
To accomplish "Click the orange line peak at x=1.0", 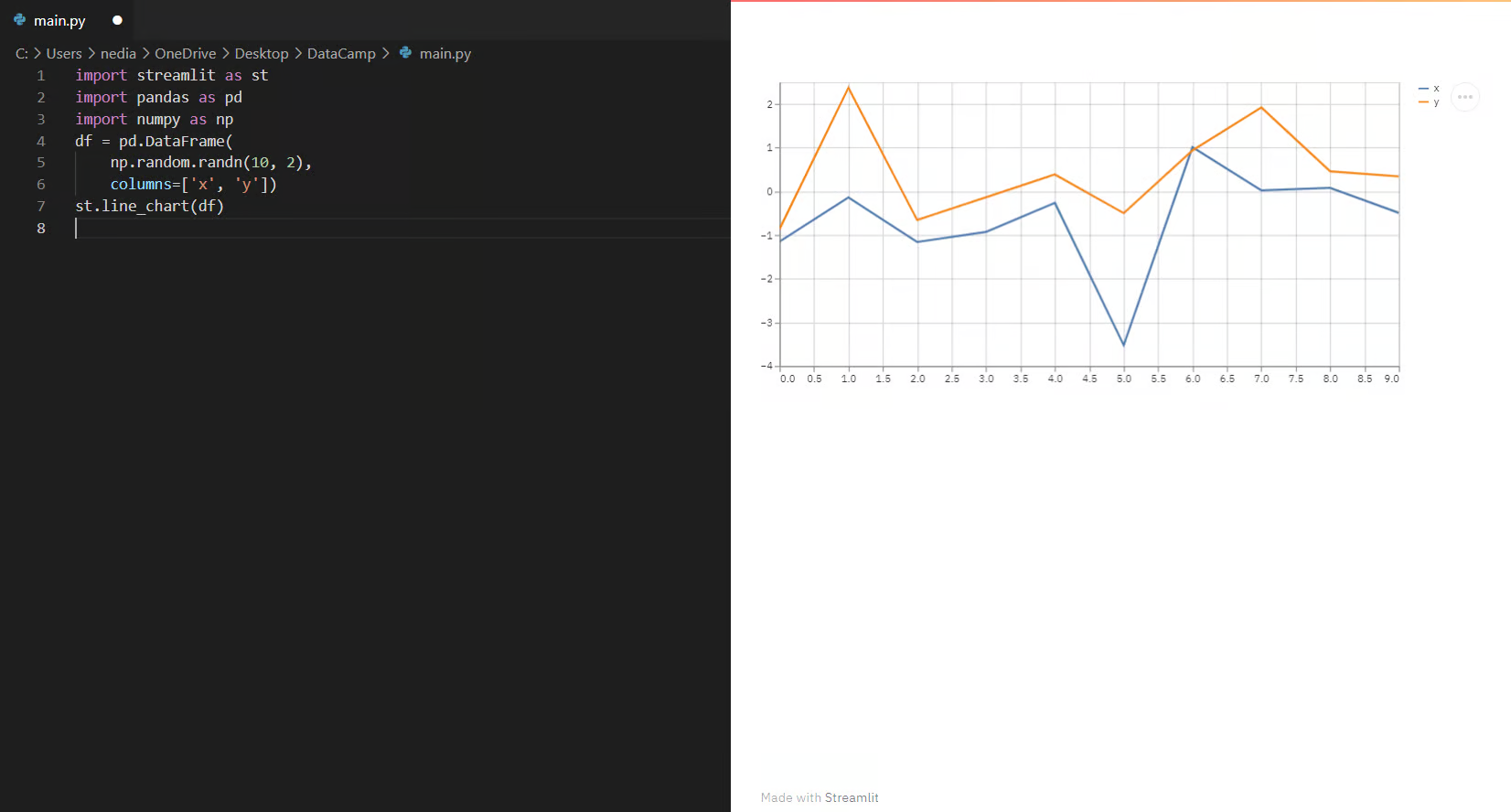I will pyautogui.click(x=849, y=88).
